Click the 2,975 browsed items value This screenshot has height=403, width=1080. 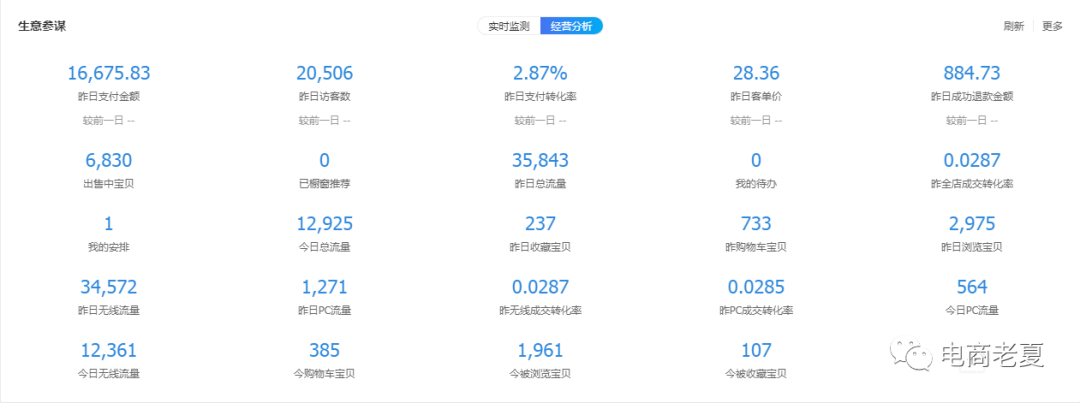(x=972, y=223)
